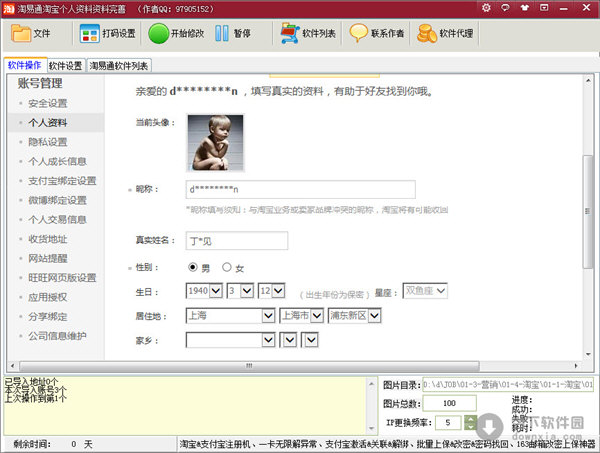The height and width of the screenshot is (453, 600).
Task: Open the 星座 双鱼座 dropdown
Action: coord(425,291)
